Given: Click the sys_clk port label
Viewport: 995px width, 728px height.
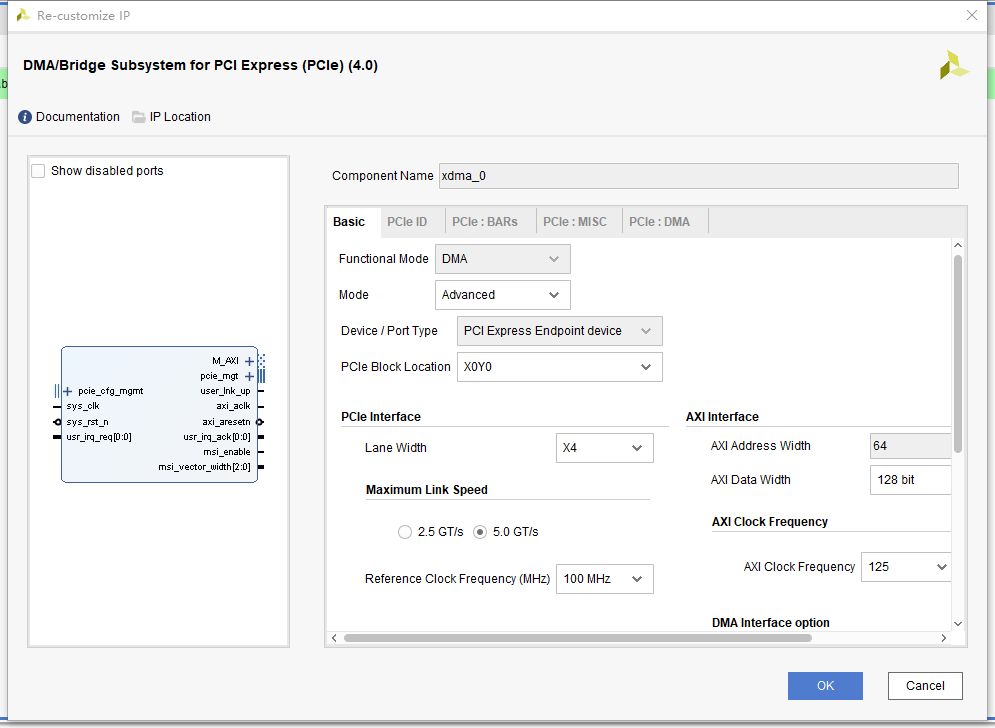Looking at the screenshot, I should (82, 406).
